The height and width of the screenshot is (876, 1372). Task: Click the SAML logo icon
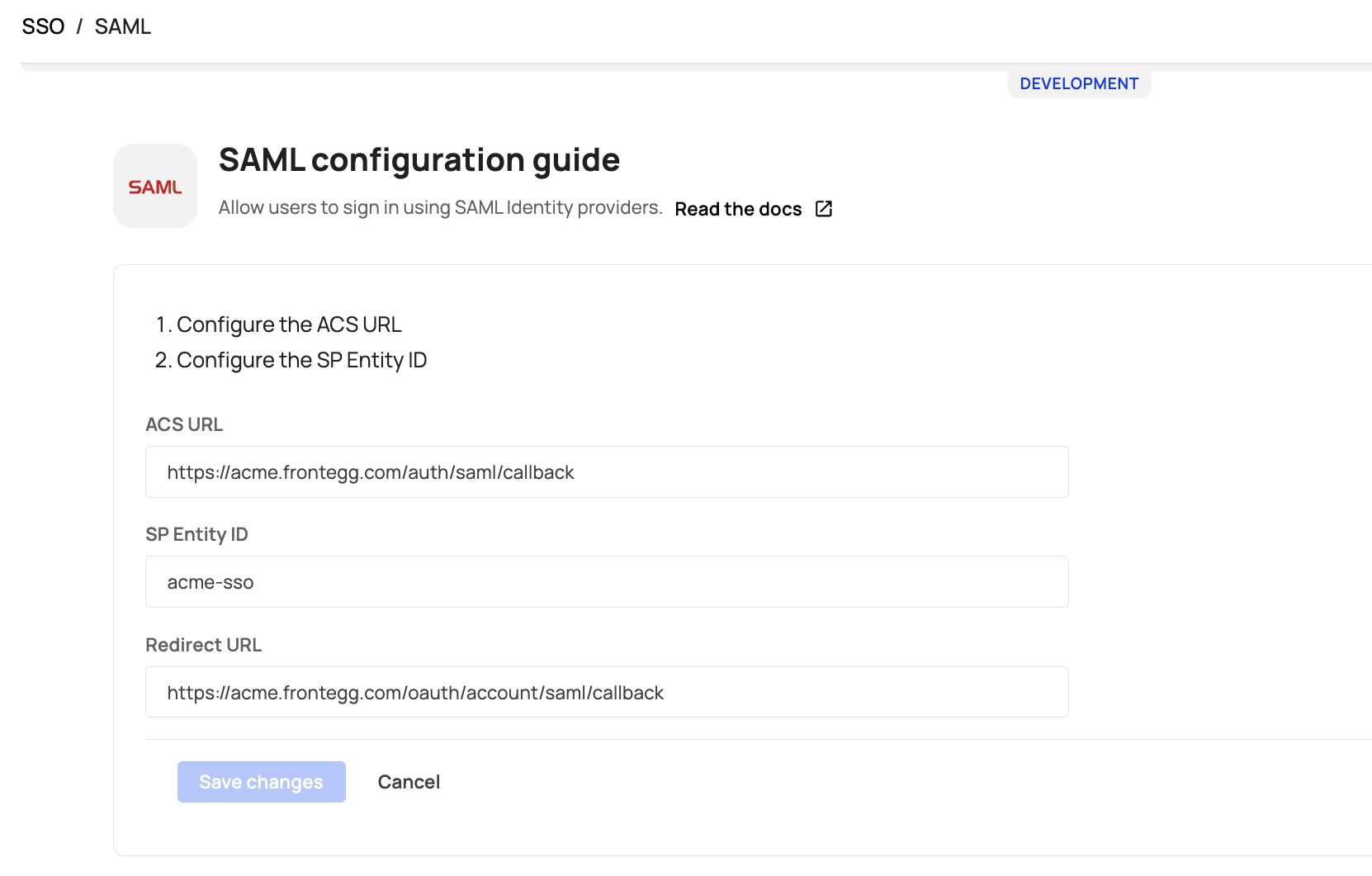[x=155, y=187]
